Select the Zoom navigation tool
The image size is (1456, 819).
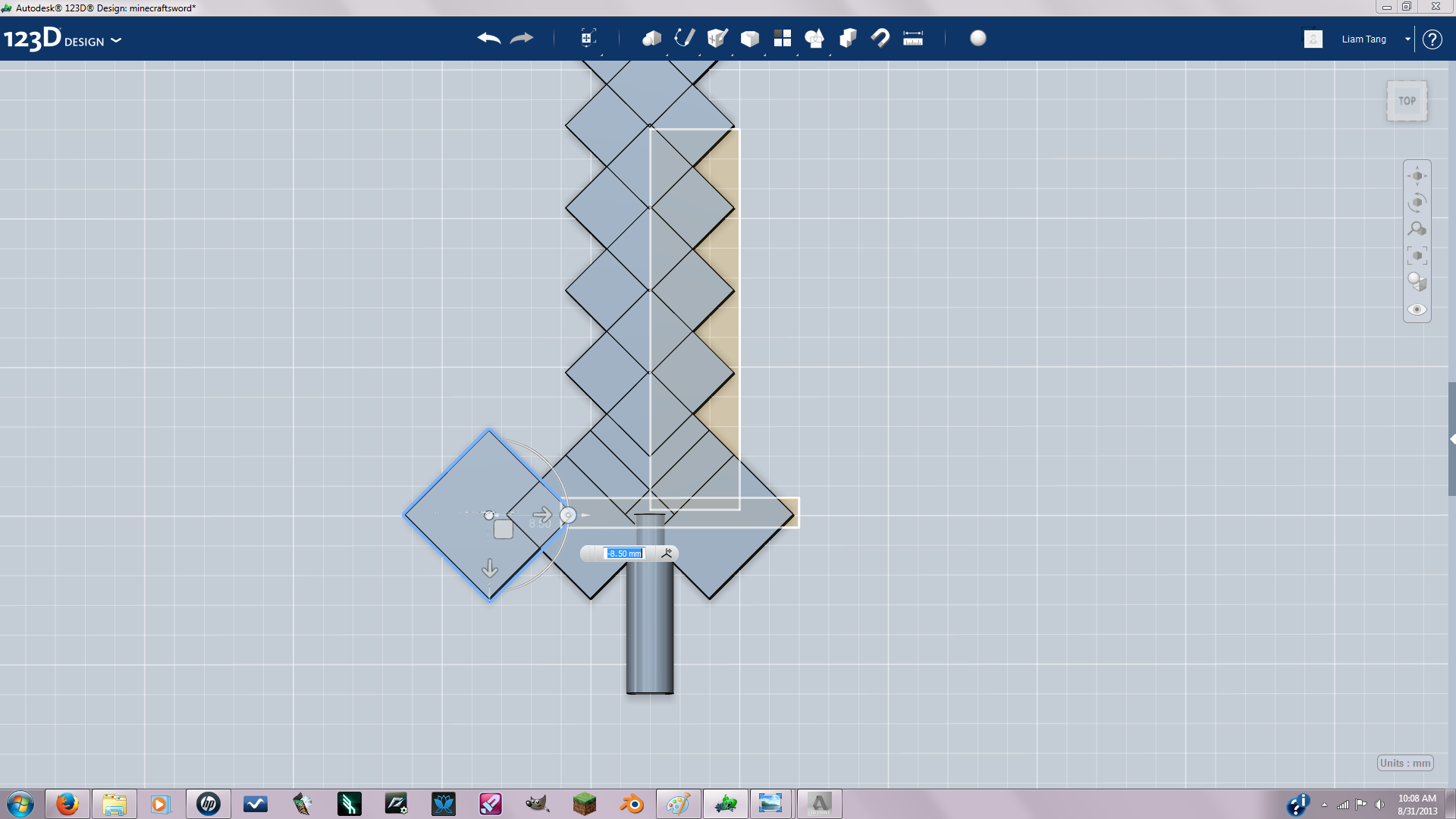click(1417, 229)
